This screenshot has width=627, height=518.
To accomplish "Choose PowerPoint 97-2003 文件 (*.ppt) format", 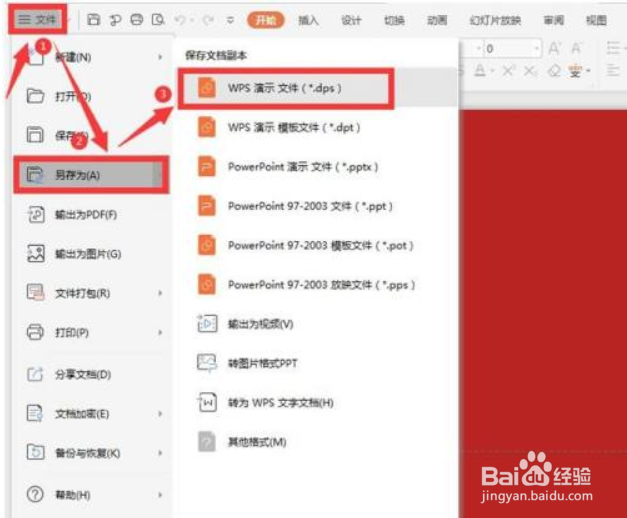I will (x=317, y=206).
